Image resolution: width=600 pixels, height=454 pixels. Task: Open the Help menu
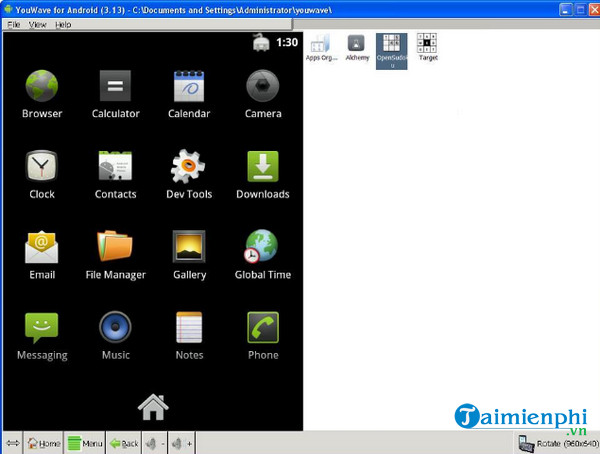(x=63, y=24)
